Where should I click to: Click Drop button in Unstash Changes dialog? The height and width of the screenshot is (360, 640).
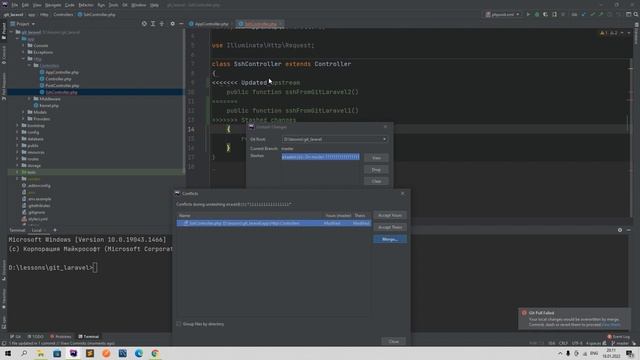tap(376, 169)
